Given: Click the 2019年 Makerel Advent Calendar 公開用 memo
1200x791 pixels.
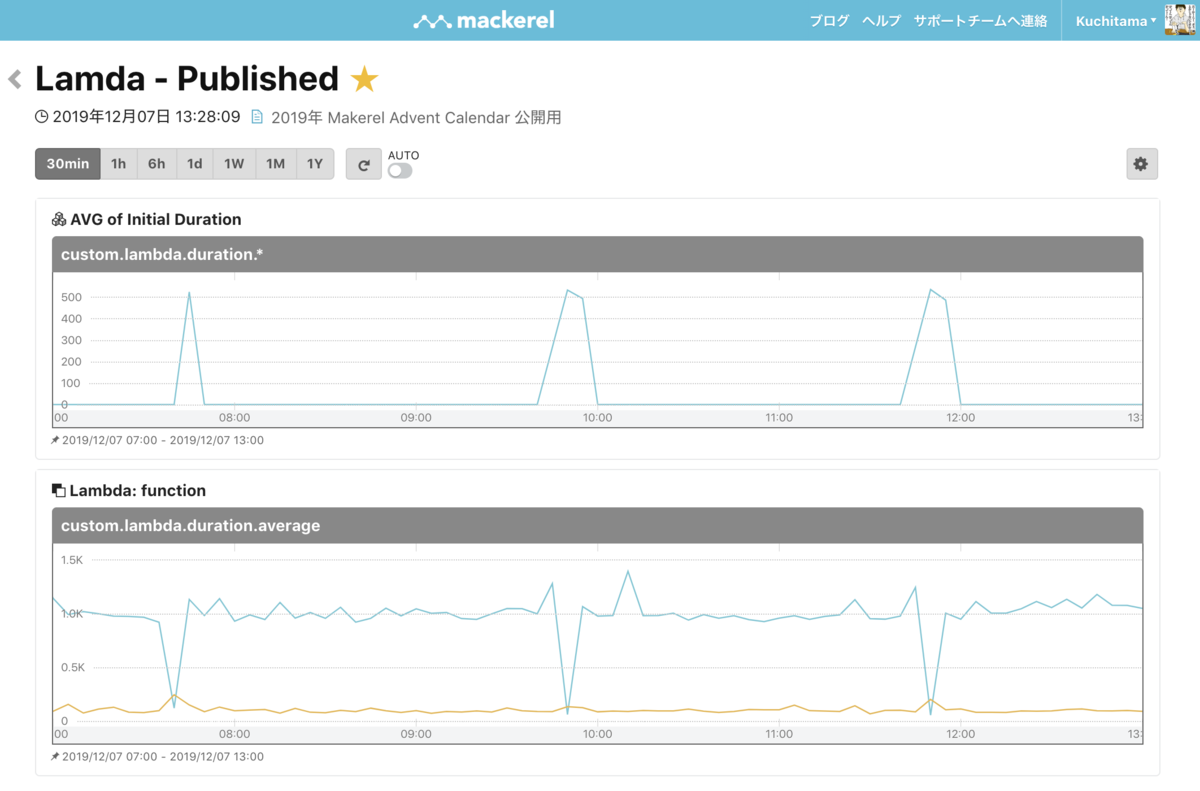Looking at the screenshot, I should pos(416,117).
